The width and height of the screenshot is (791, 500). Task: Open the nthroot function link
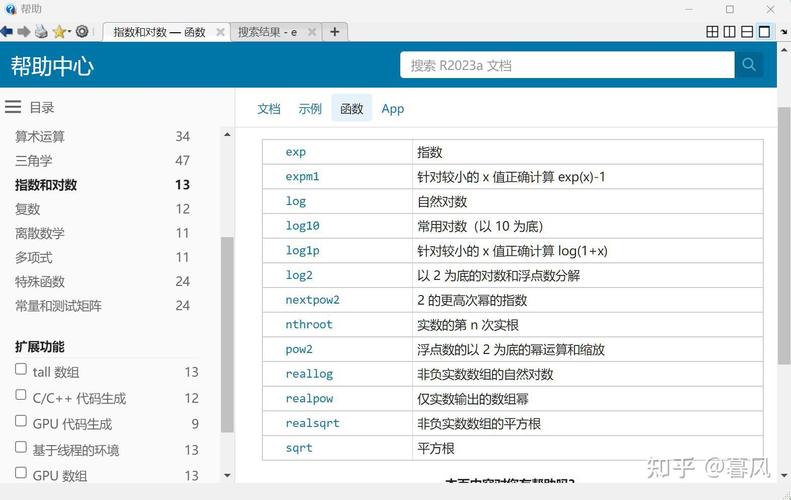click(309, 324)
